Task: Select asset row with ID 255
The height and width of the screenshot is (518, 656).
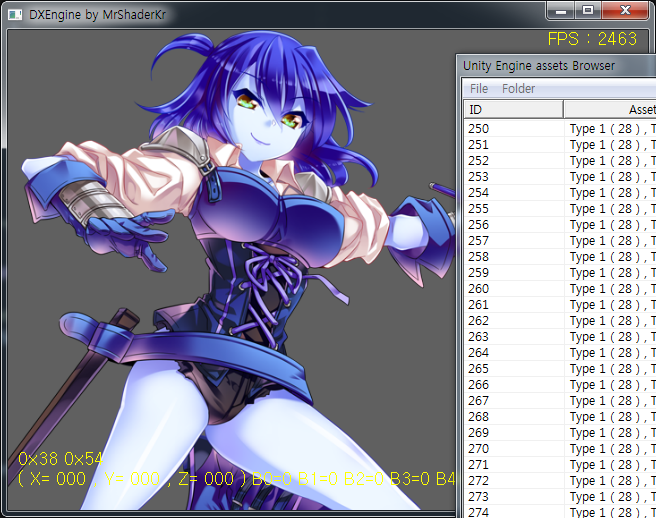Action: point(560,208)
